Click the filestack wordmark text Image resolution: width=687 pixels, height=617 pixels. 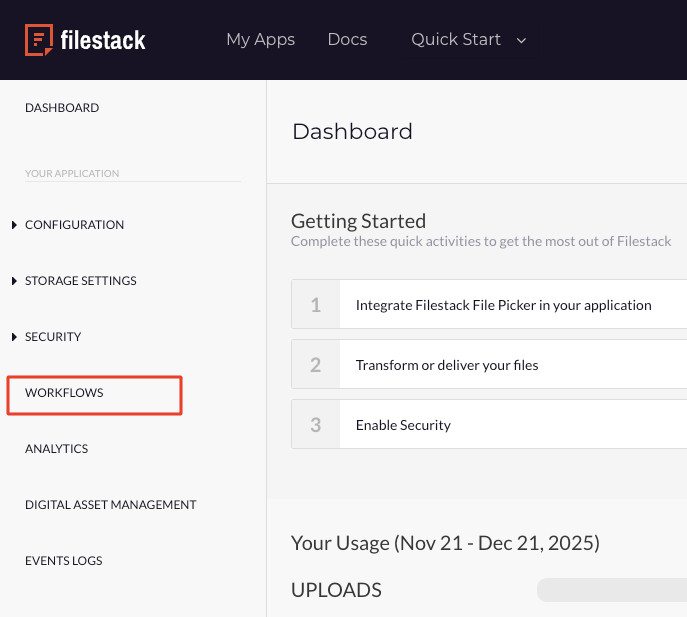click(103, 40)
